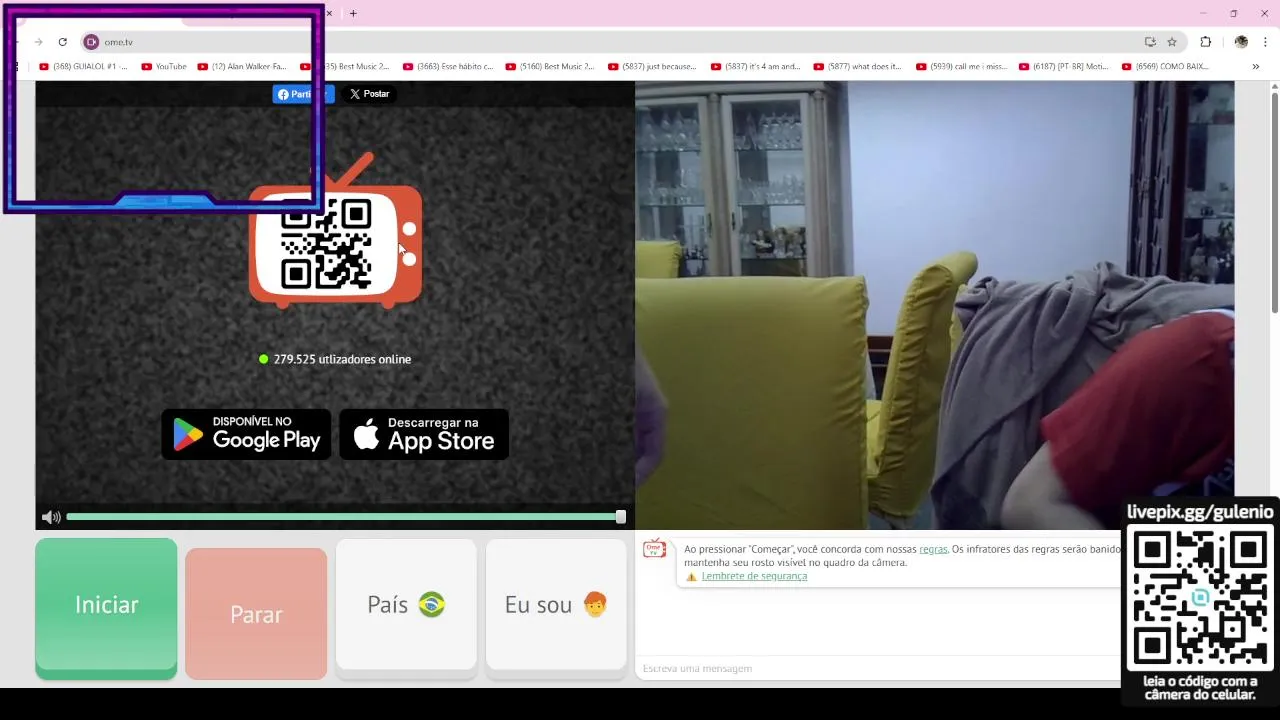Open the PT-BR Moti bookmark
The width and height of the screenshot is (1280, 720).
click(1064, 67)
